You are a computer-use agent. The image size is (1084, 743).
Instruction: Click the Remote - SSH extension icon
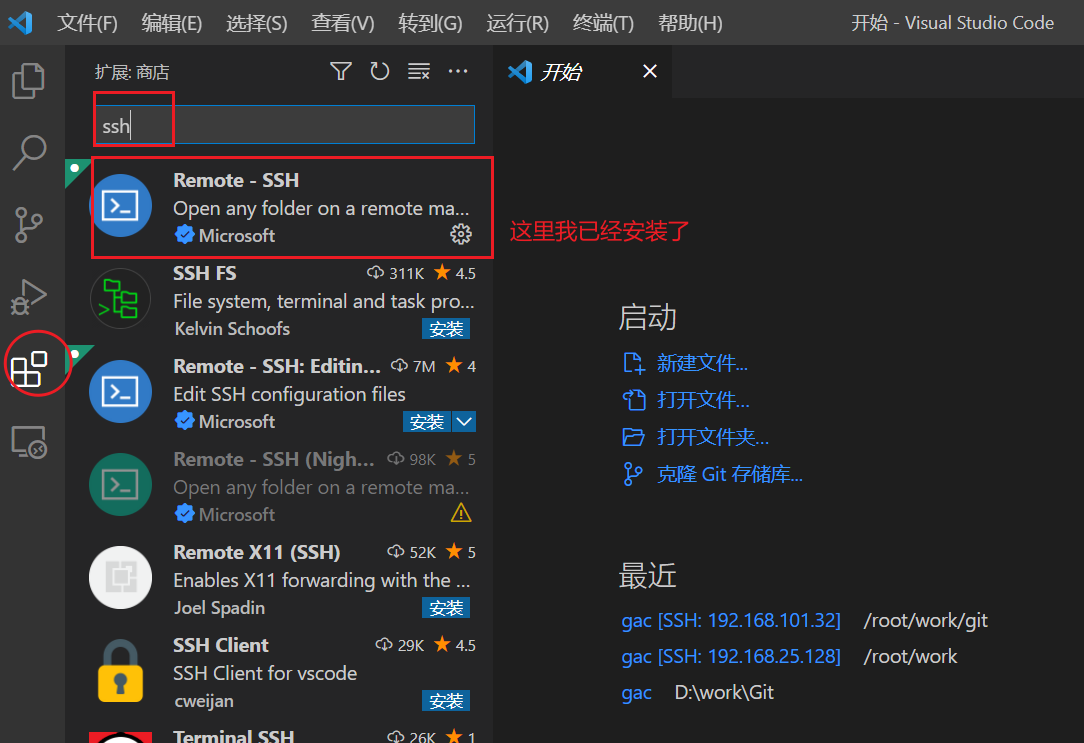click(x=121, y=205)
